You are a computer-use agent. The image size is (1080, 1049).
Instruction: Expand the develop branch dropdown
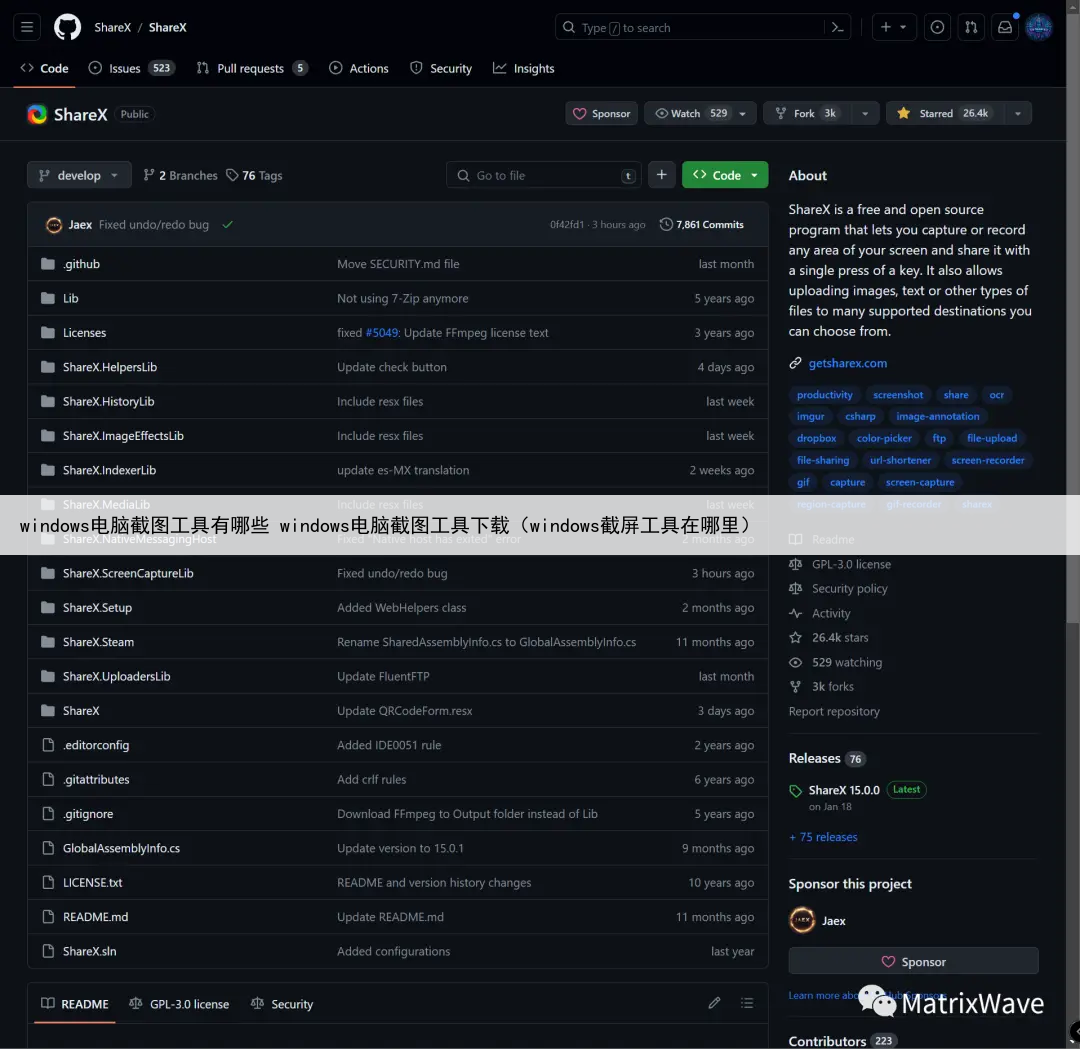tap(79, 175)
